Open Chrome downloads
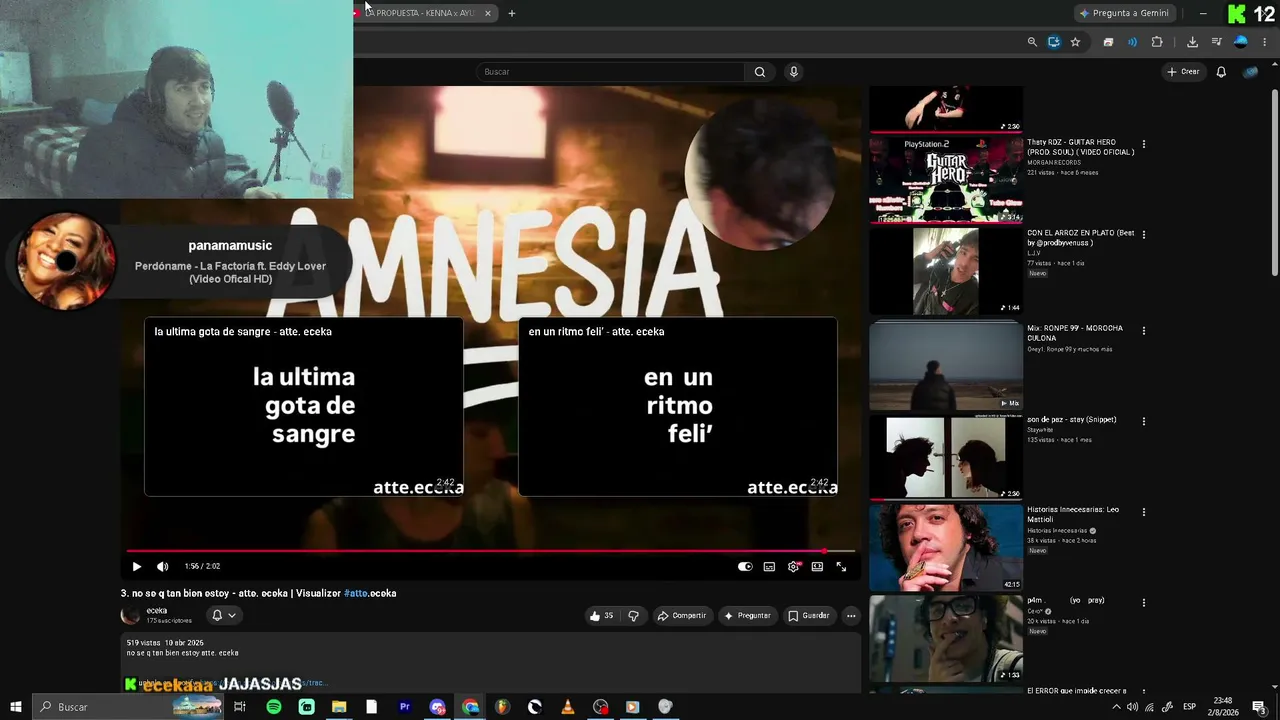The width and height of the screenshot is (1280, 720). tap(1192, 42)
